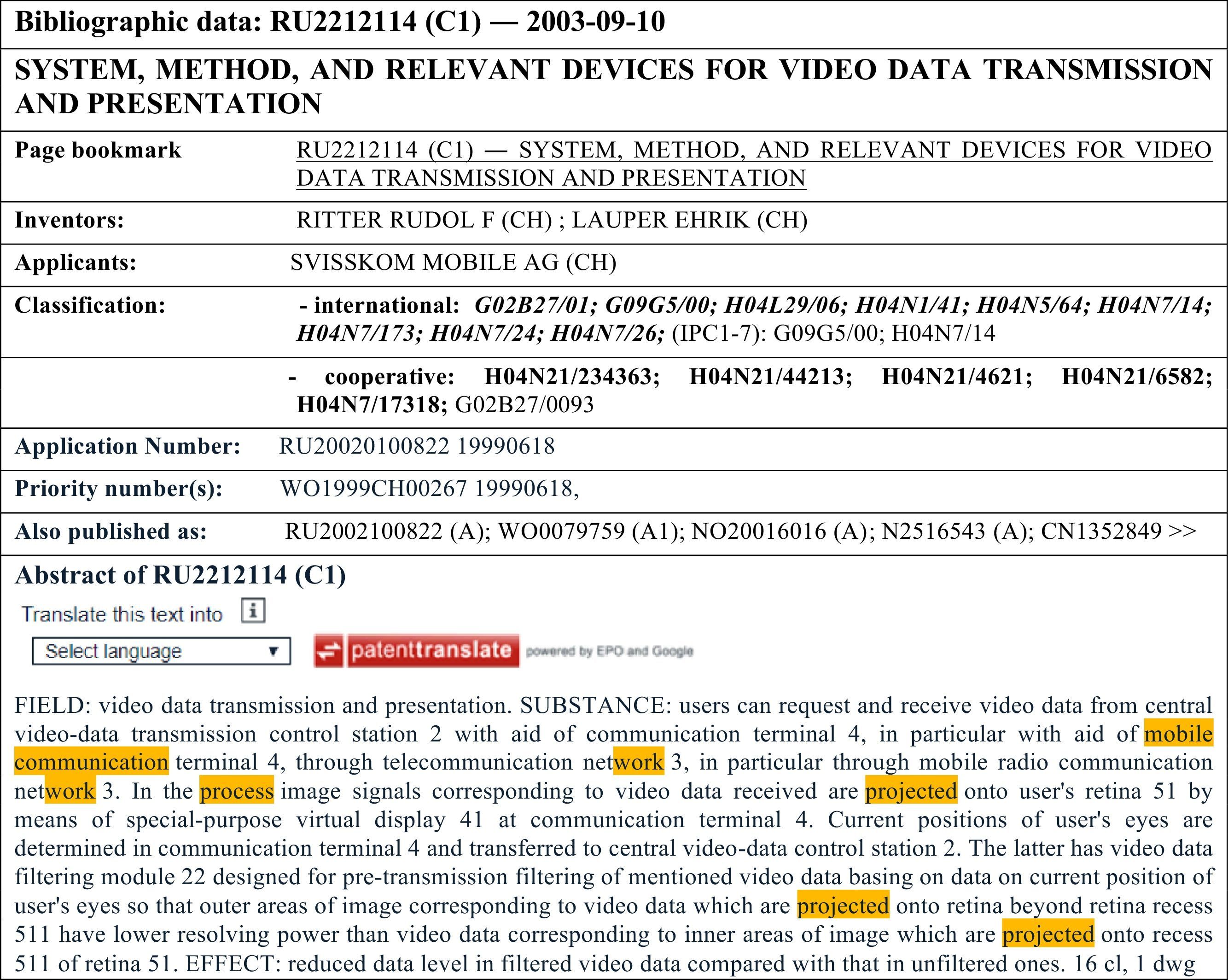1228x980 pixels.
Task: Click the Select language dropdown arrow
Action: (274, 651)
